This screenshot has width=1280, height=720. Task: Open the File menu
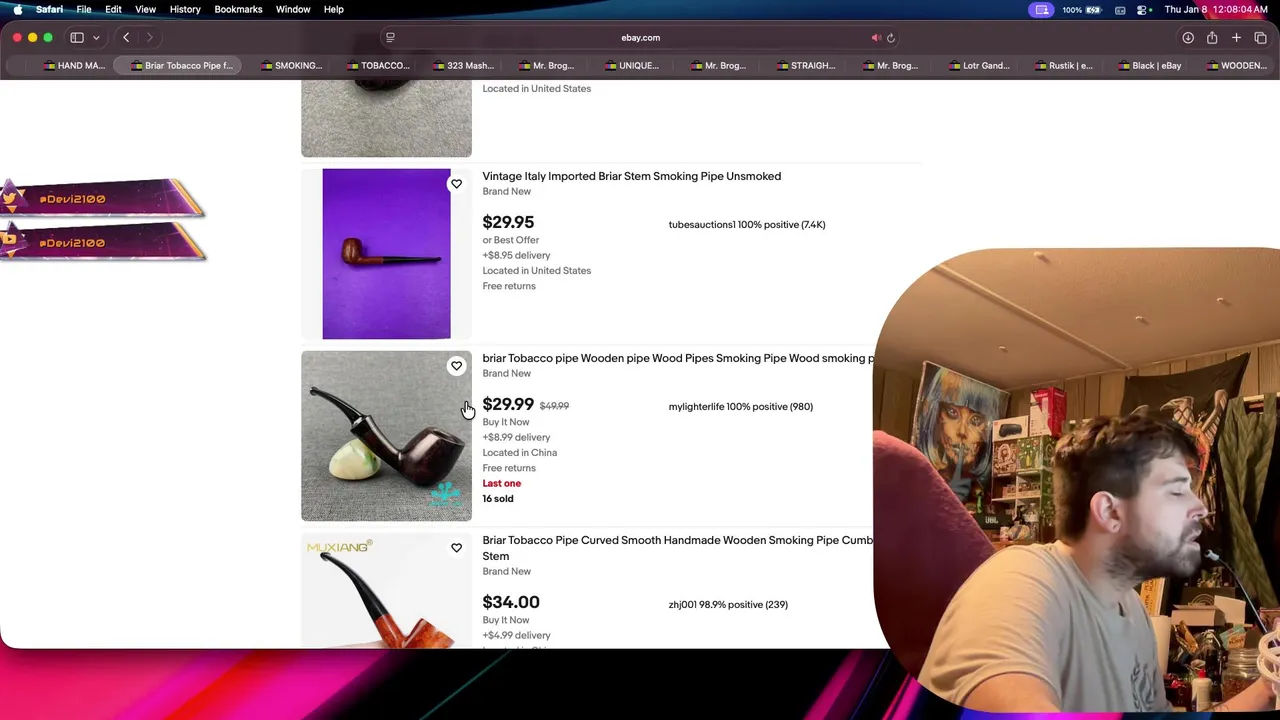click(x=84, y=10)
